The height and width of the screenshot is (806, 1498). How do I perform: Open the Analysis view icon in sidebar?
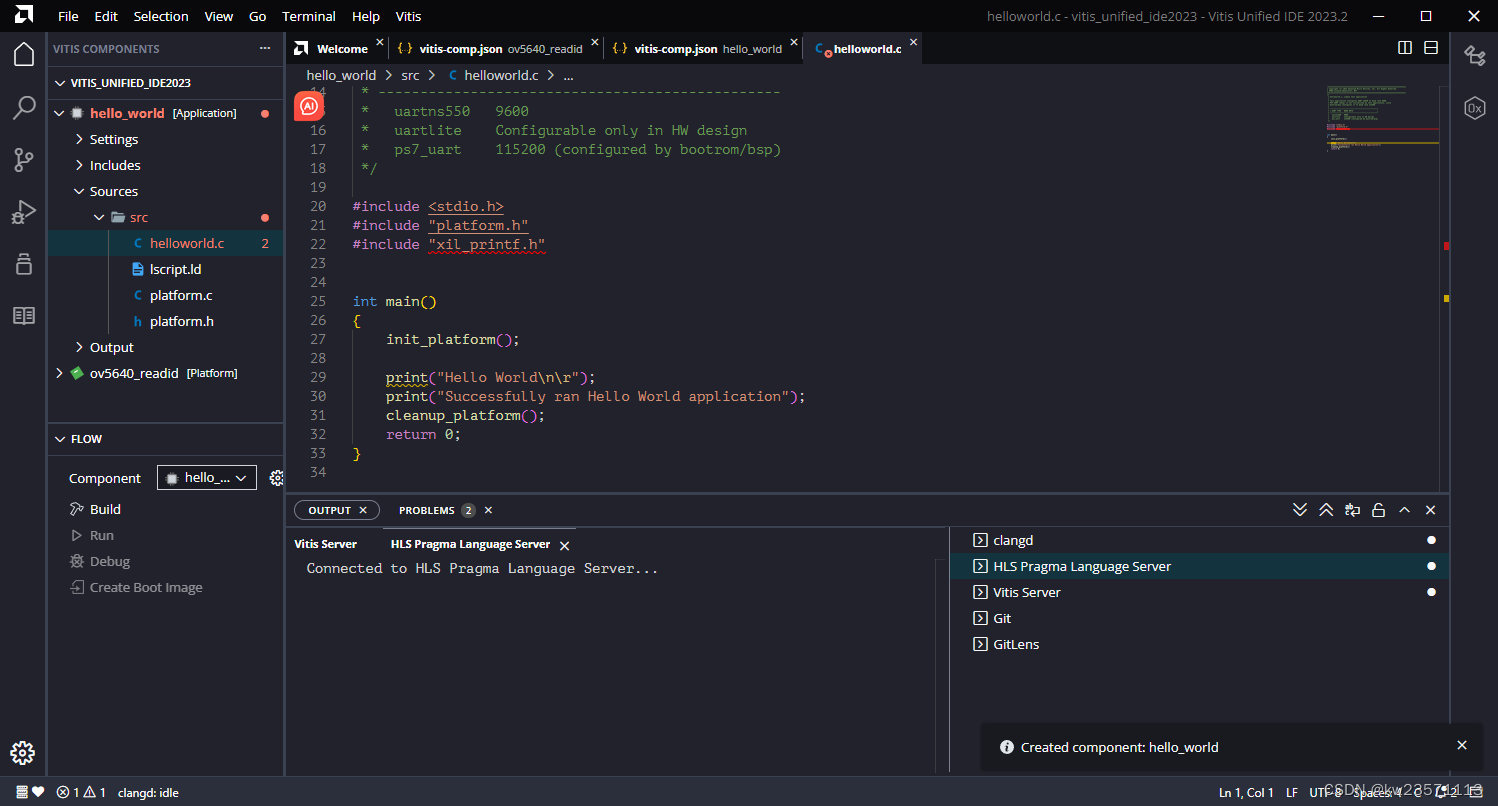click(x=24, y=264)
